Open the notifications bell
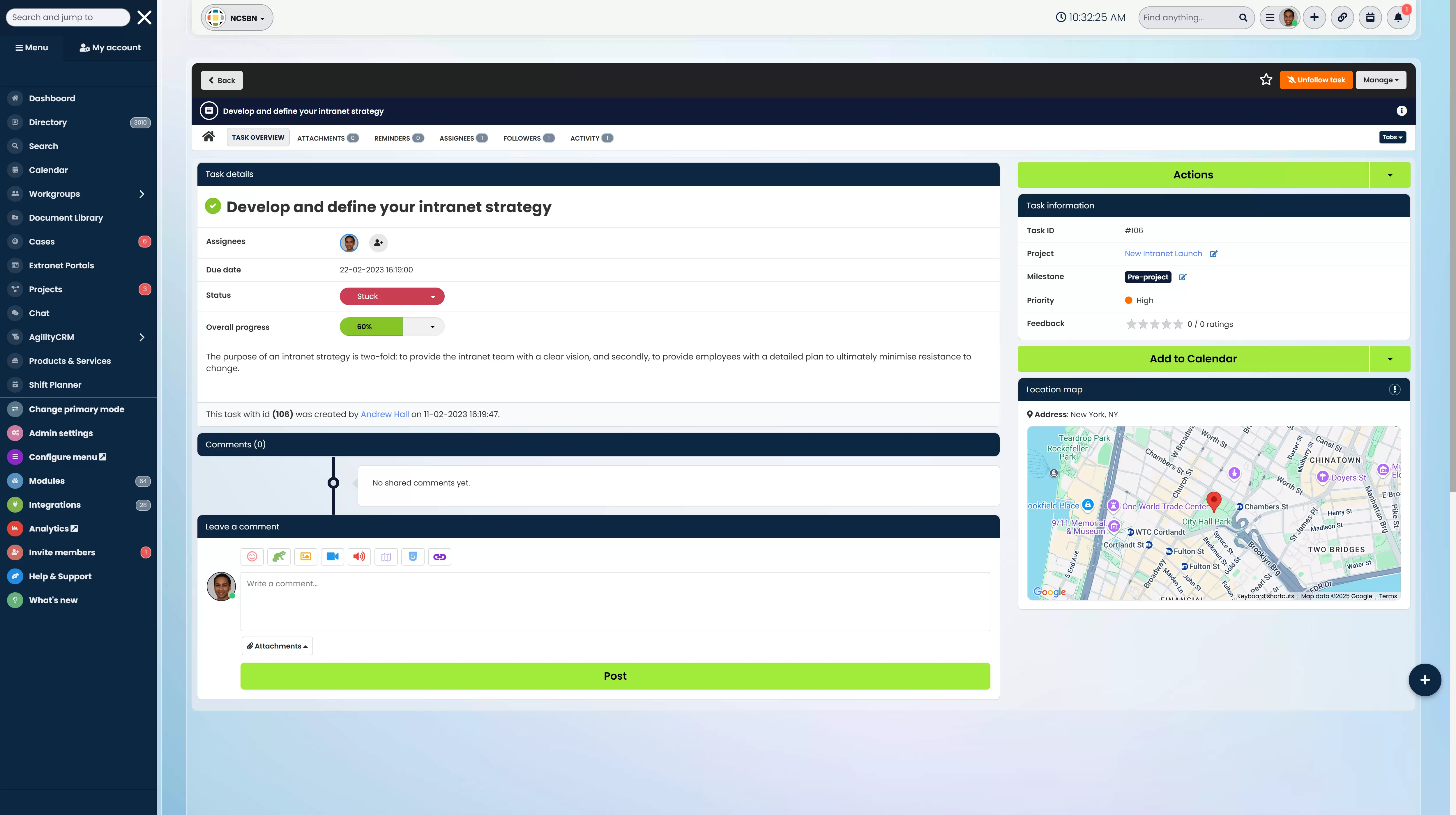This screenshot has width=1456, height=815. [1398, 17]
